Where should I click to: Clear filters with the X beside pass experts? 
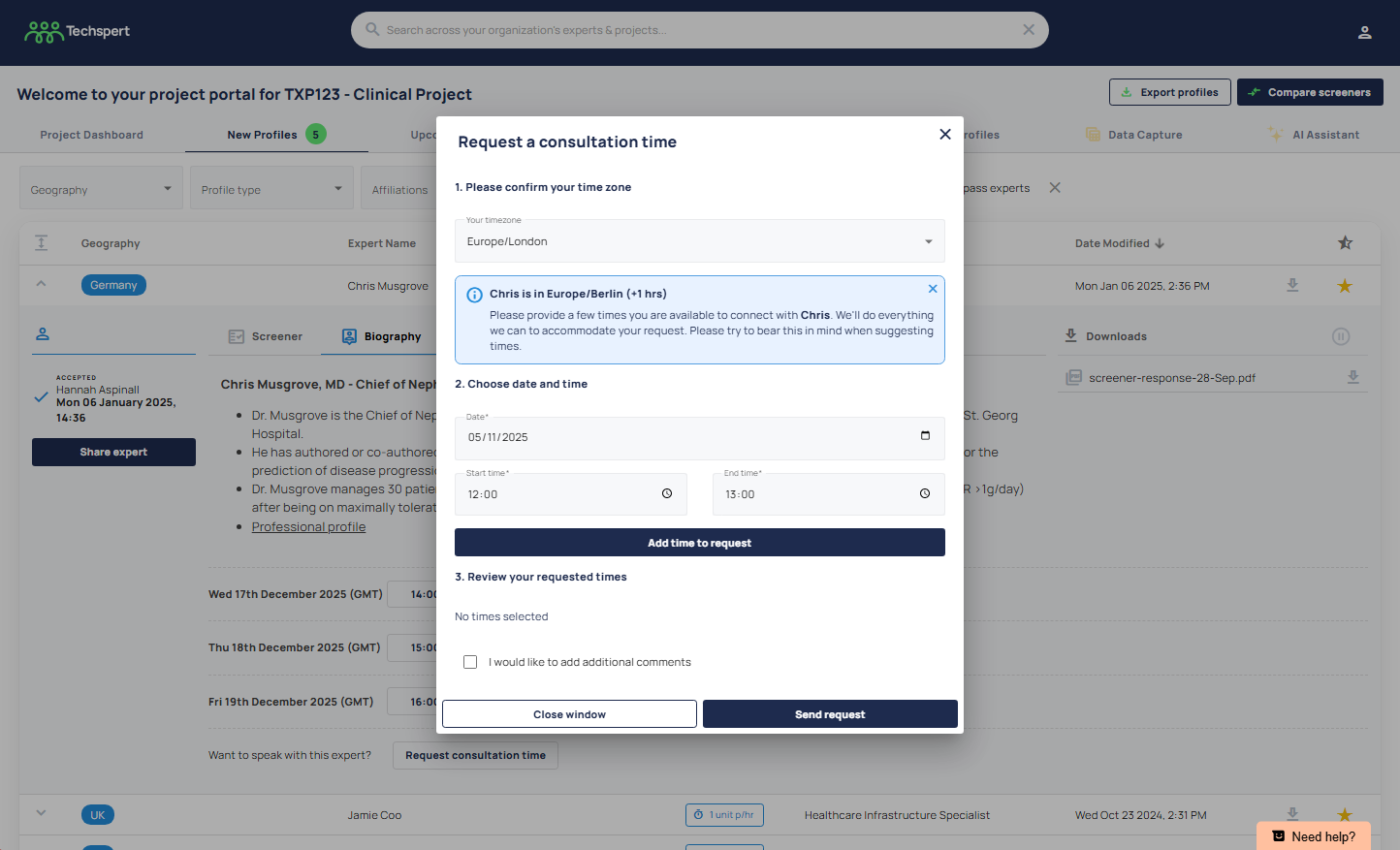click(x=1055, y=188)
